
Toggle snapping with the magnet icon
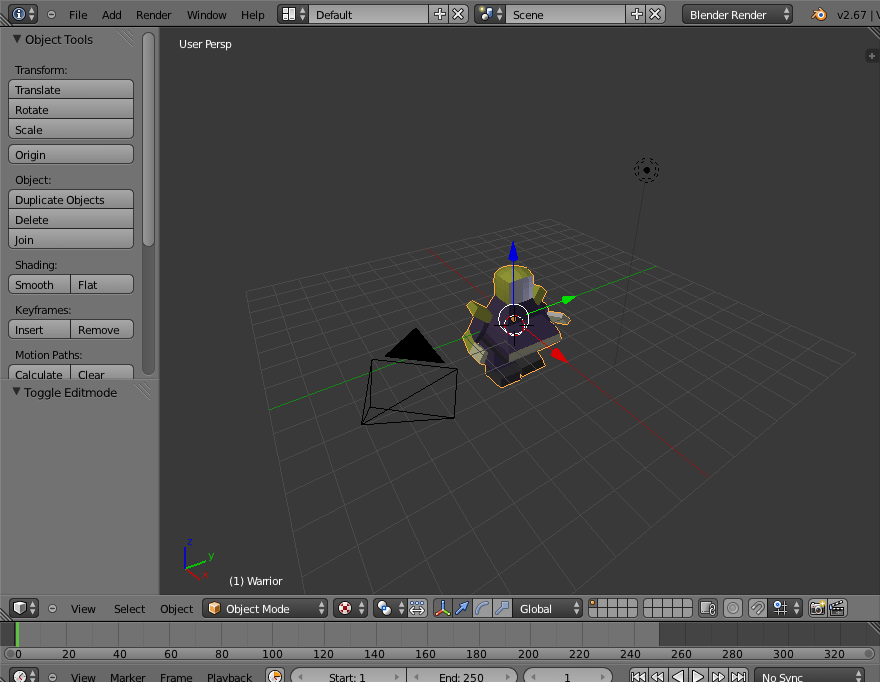point(758,608)
